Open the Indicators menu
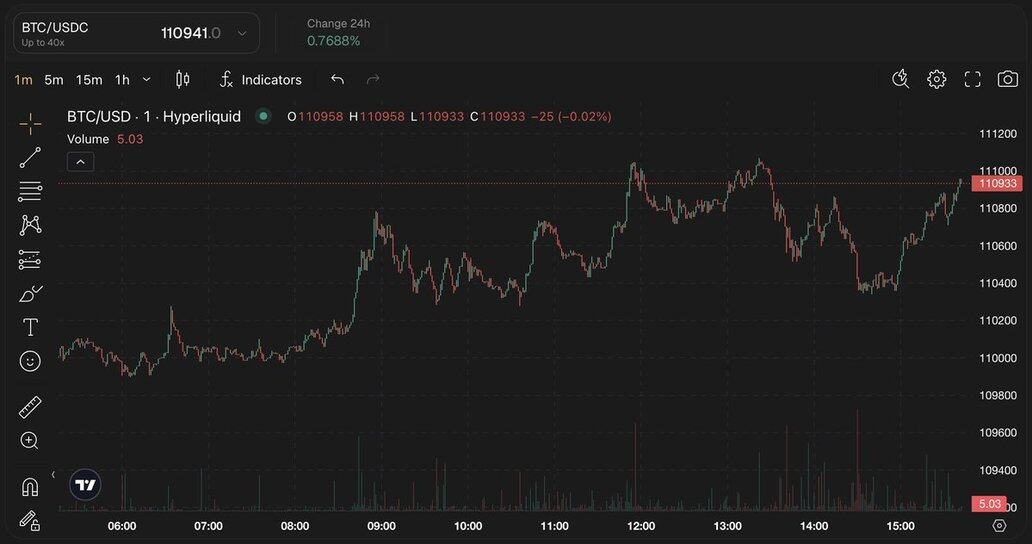Viewport: 1032px width, 544px height. 260,79
